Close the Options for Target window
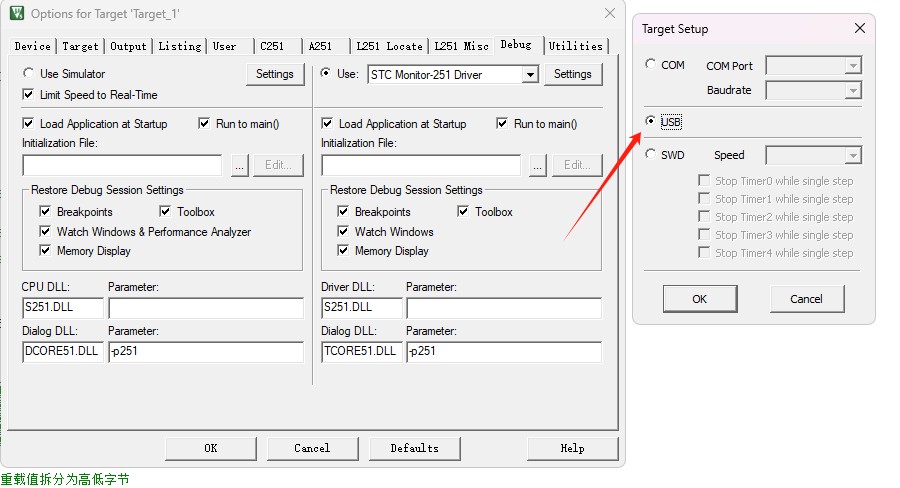Viewport: 900px width, 488px height. click(x=610, y=13)
